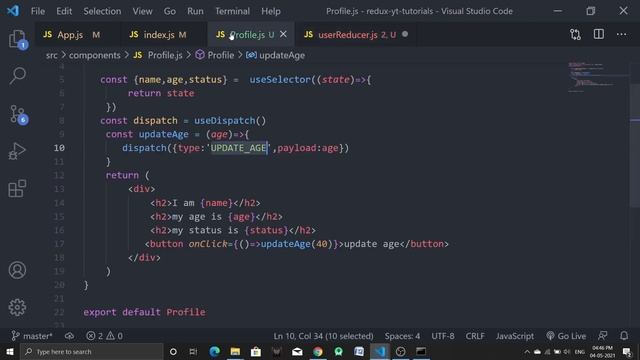Open the Go menu
Viewport: 640px width, 360px height.
point(169,11)
